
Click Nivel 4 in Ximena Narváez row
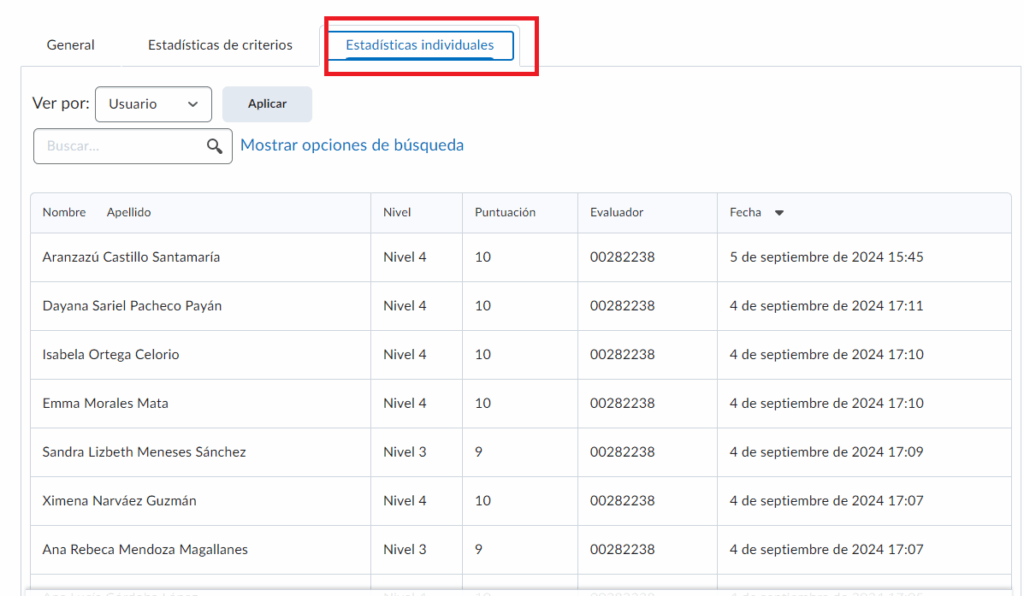pos(405,501)
